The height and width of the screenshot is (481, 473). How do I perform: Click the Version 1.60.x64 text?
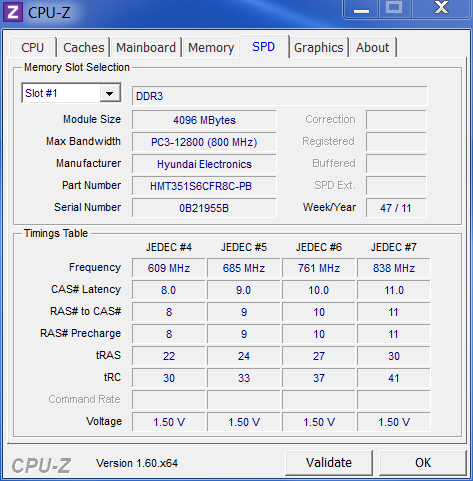pyautogui.click(x=137, y=463)
